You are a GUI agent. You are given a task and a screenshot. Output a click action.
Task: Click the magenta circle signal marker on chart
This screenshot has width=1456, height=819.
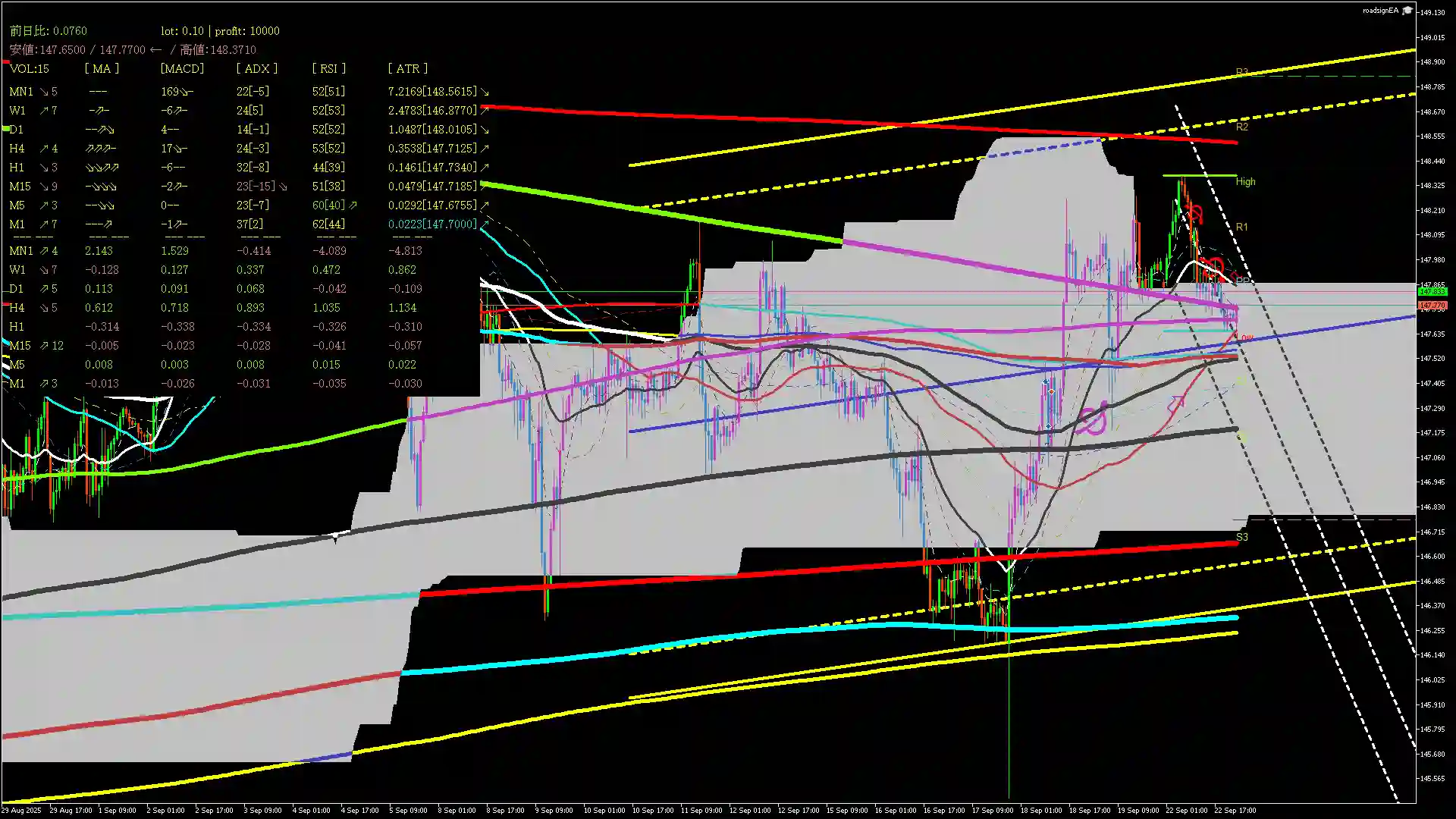click(x=1092, y=421)
